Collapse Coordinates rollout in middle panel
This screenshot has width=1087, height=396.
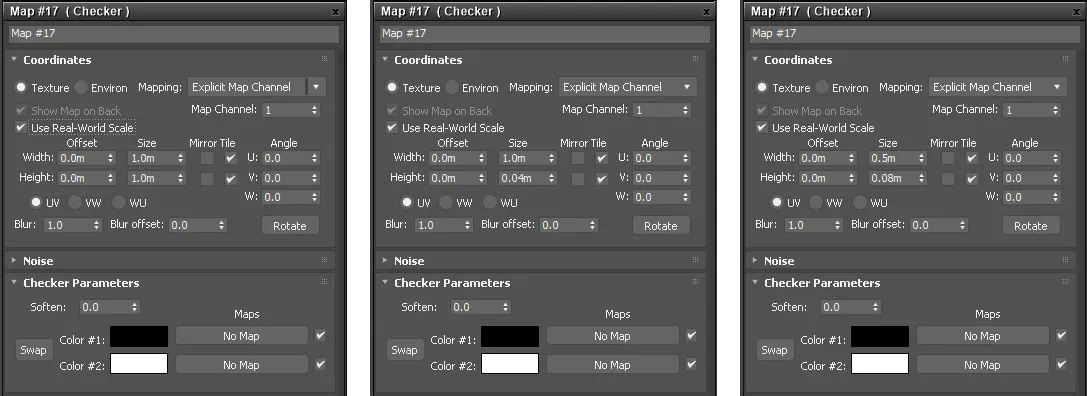(x=385, y=60)
